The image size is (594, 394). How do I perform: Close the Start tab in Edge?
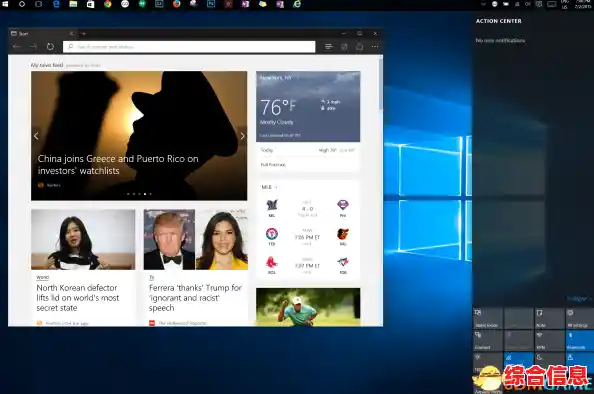pyautogui.click(x=71, y=33)
